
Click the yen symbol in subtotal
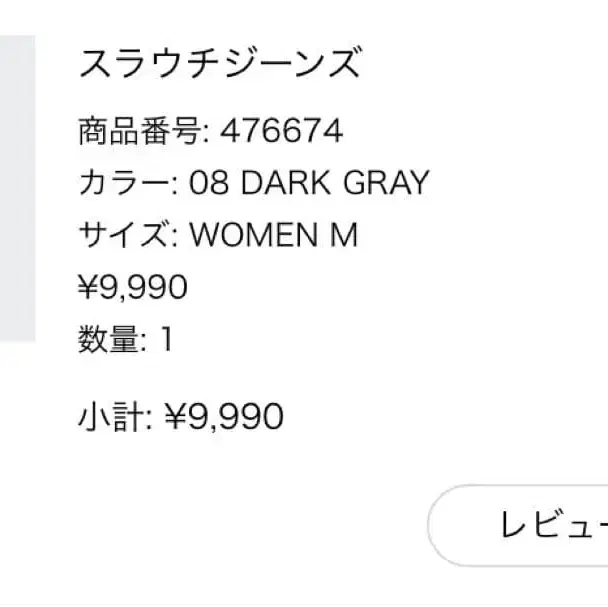click(x=175, y=415)
